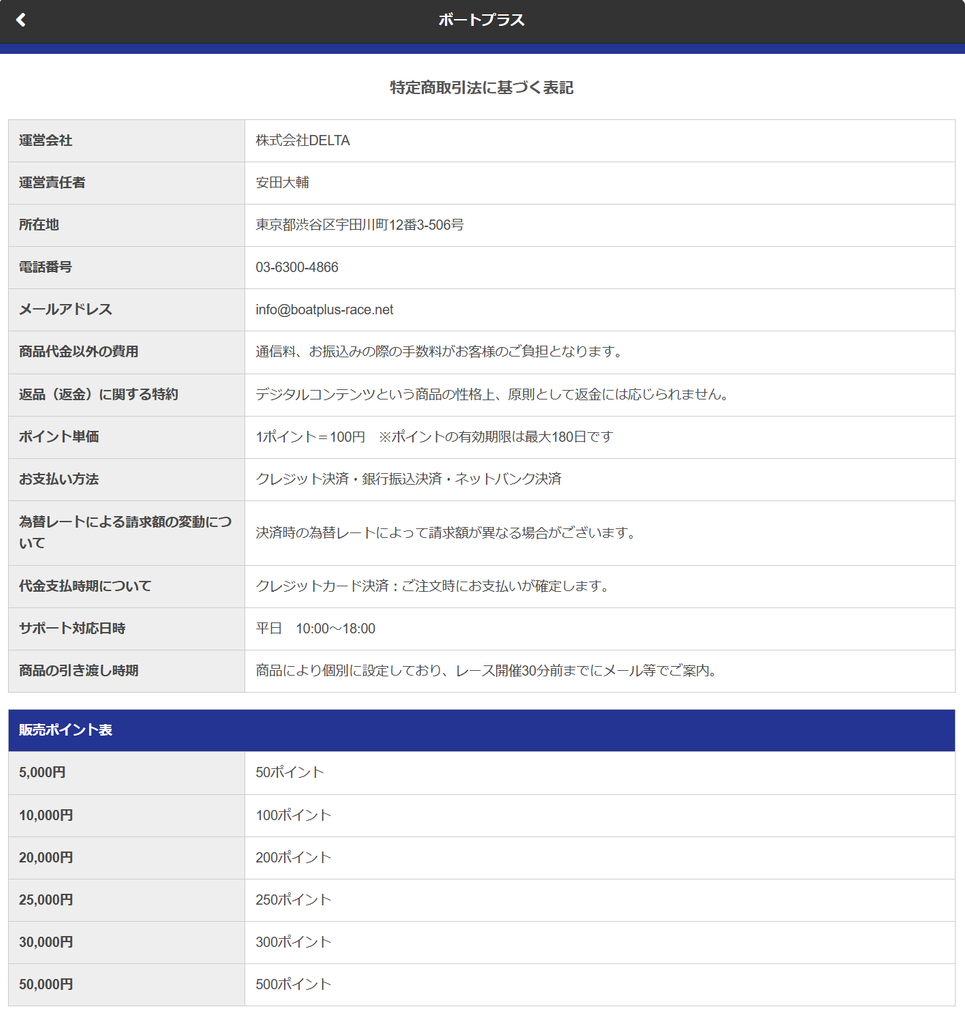965x1024 pixels.
Task: Select the 運営責任者 name 安田大輔
Action: (x=282, y=183)
